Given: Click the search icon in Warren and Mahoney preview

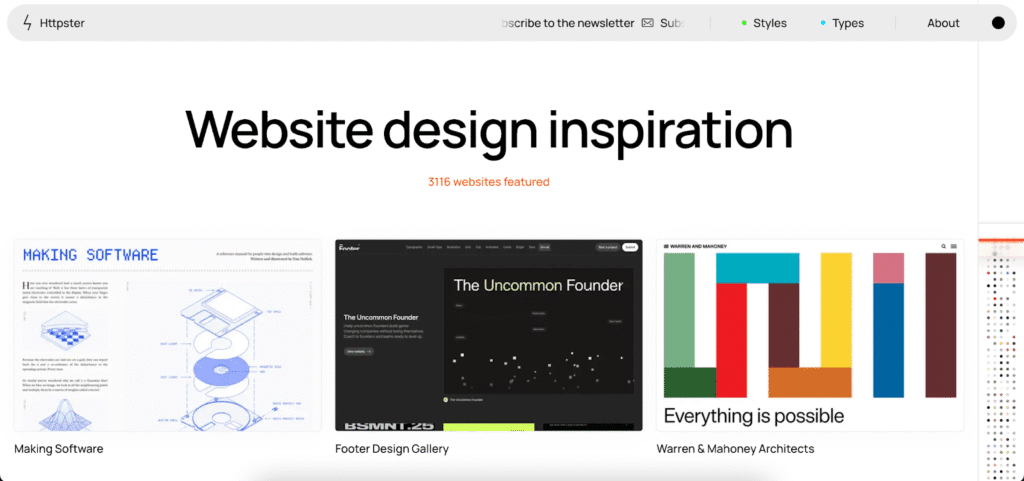Looking at the screenshot, I should [x=942, y=246].
